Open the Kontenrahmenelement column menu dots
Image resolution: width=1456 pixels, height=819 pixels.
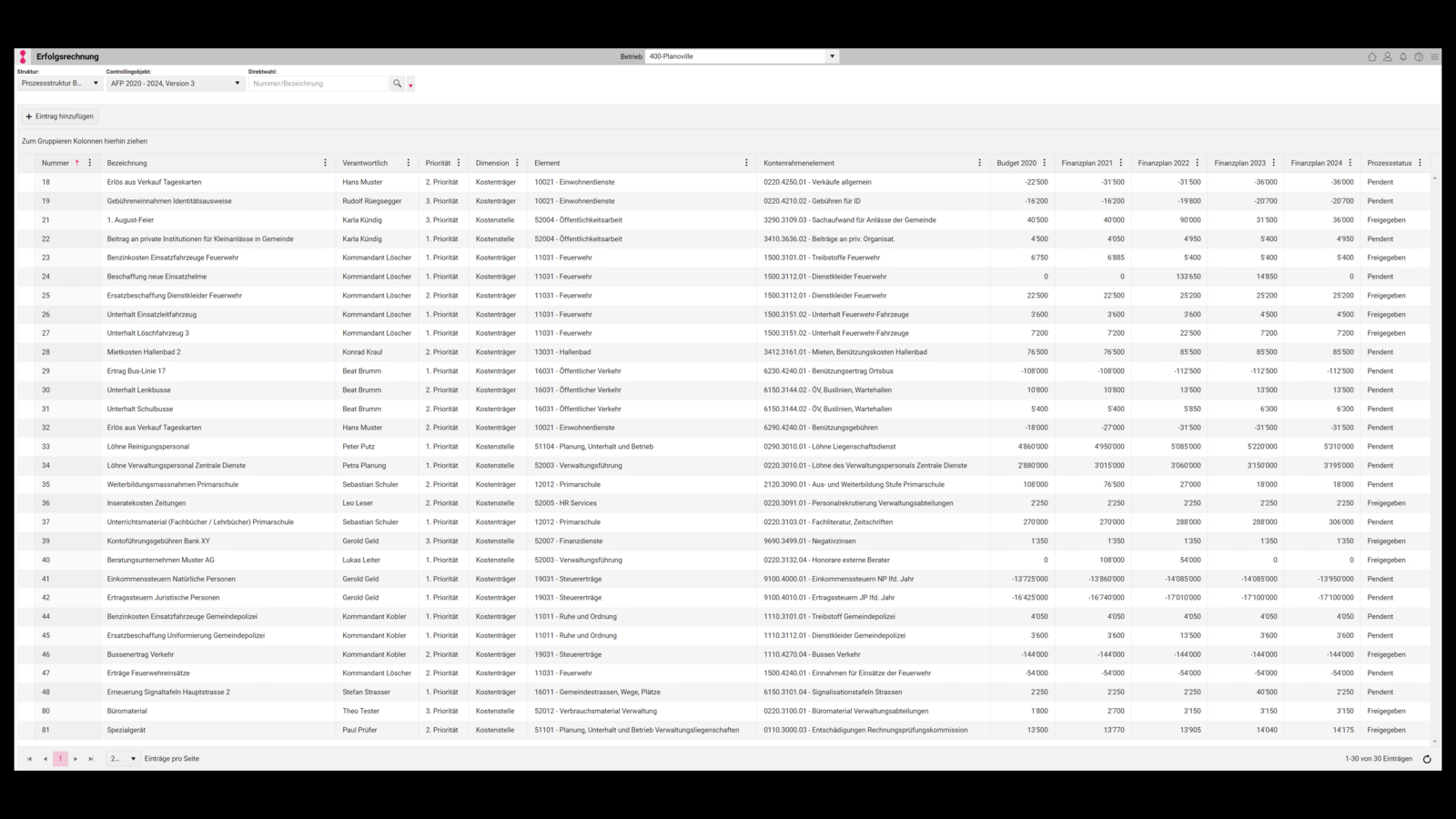click(x=979, y=163)
